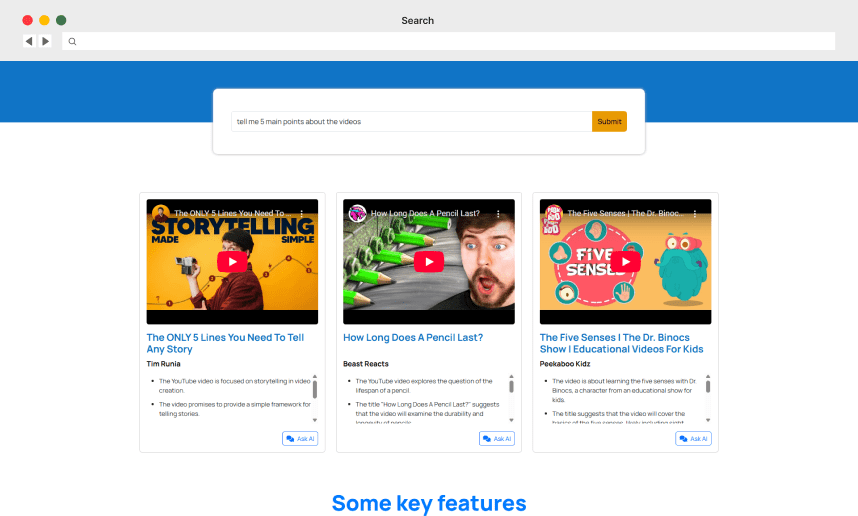Viewport: 858px width, 516px height.
Task: Click the Tim Runia channel avatar on video
Action: point(161,213)
